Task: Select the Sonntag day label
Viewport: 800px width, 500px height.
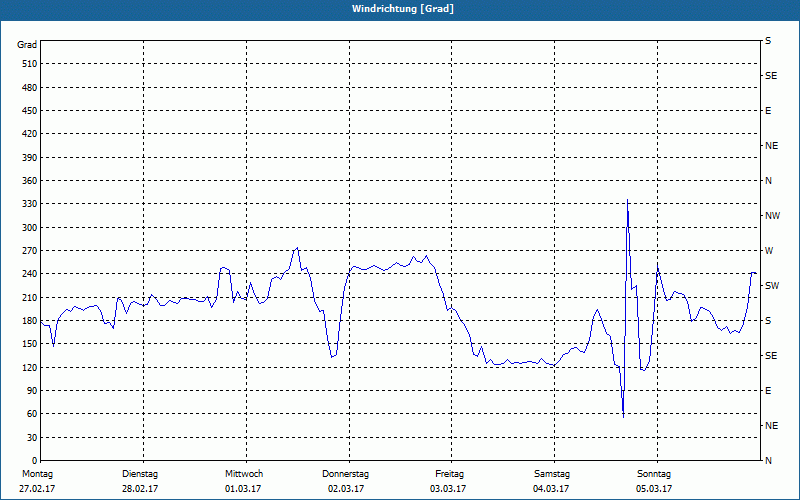Action: point(654,474)
